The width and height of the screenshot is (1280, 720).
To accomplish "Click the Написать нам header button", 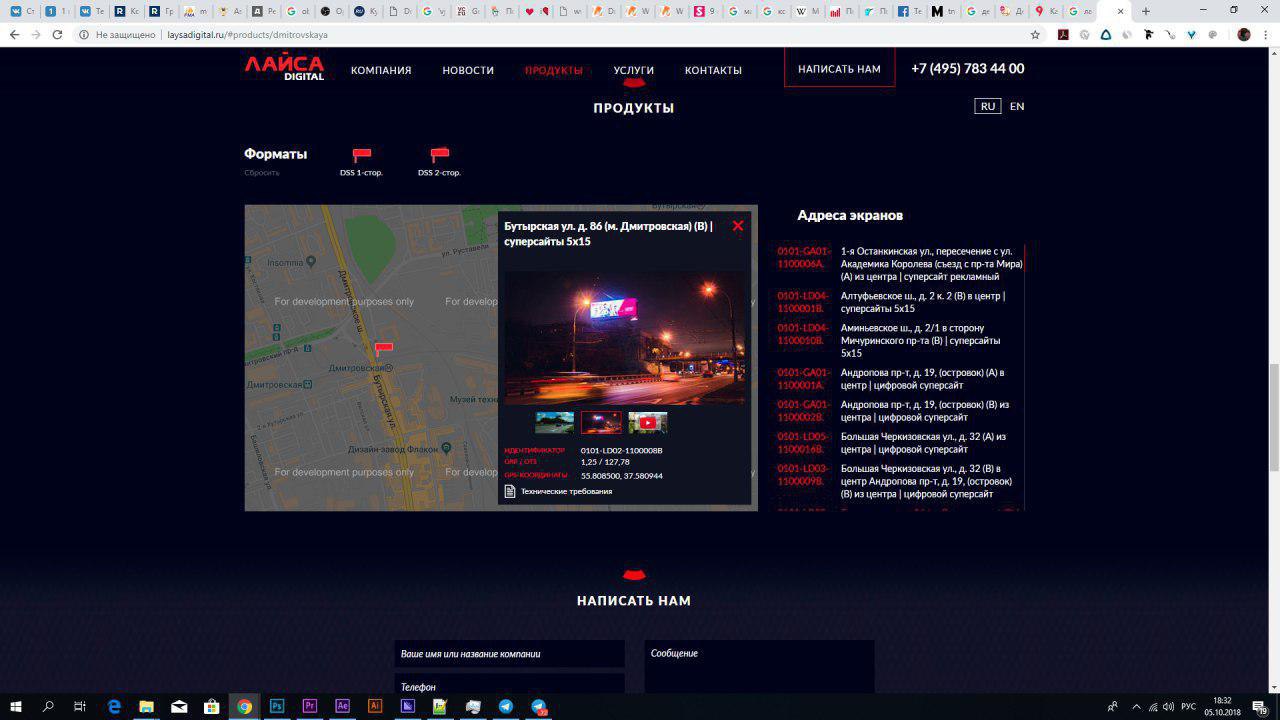I will (839, 68).
